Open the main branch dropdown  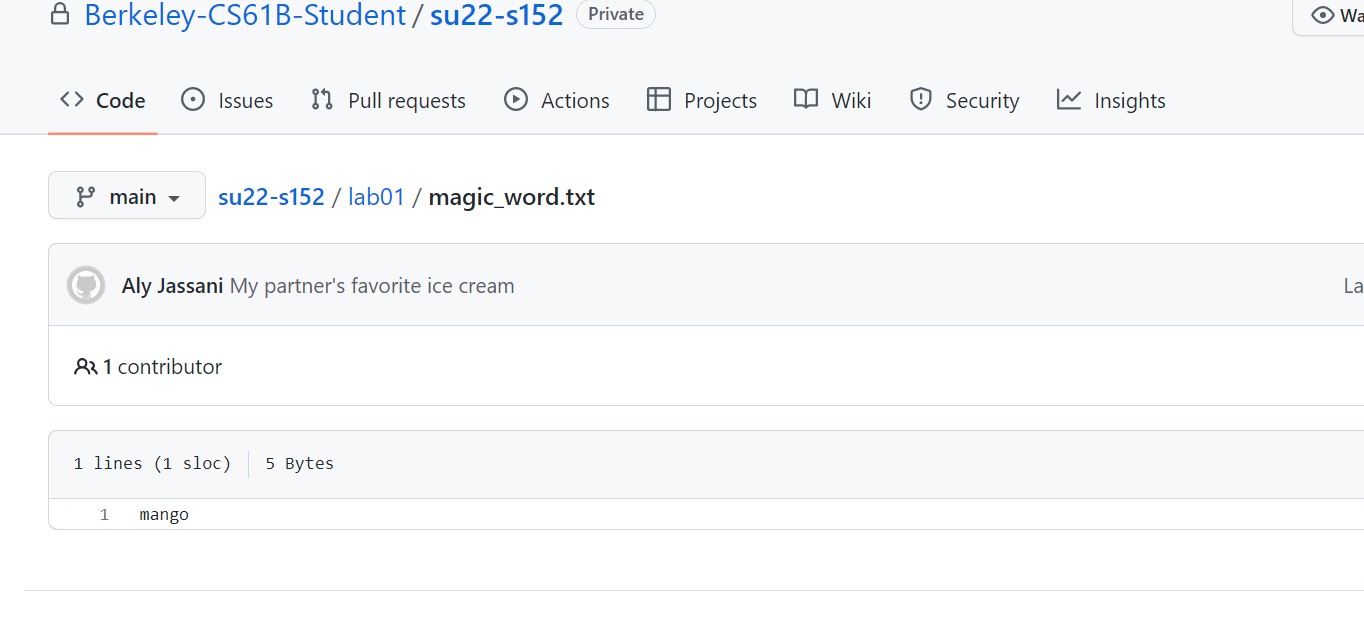click(x=127, y=196)
